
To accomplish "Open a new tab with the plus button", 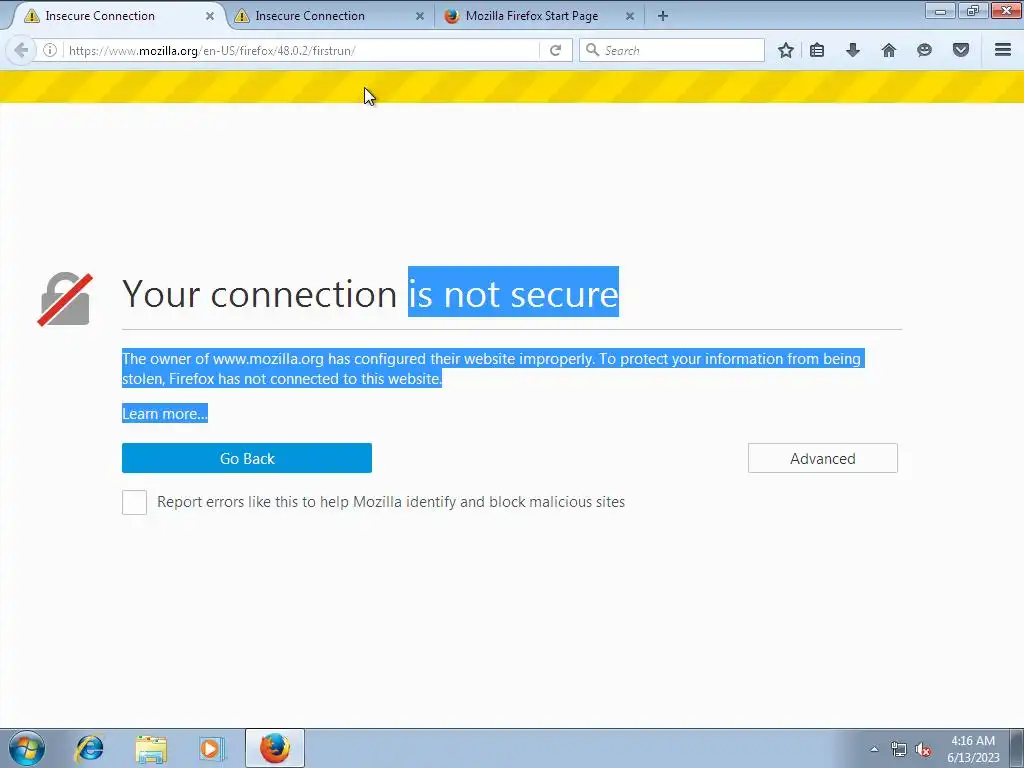I will [663, 16].
